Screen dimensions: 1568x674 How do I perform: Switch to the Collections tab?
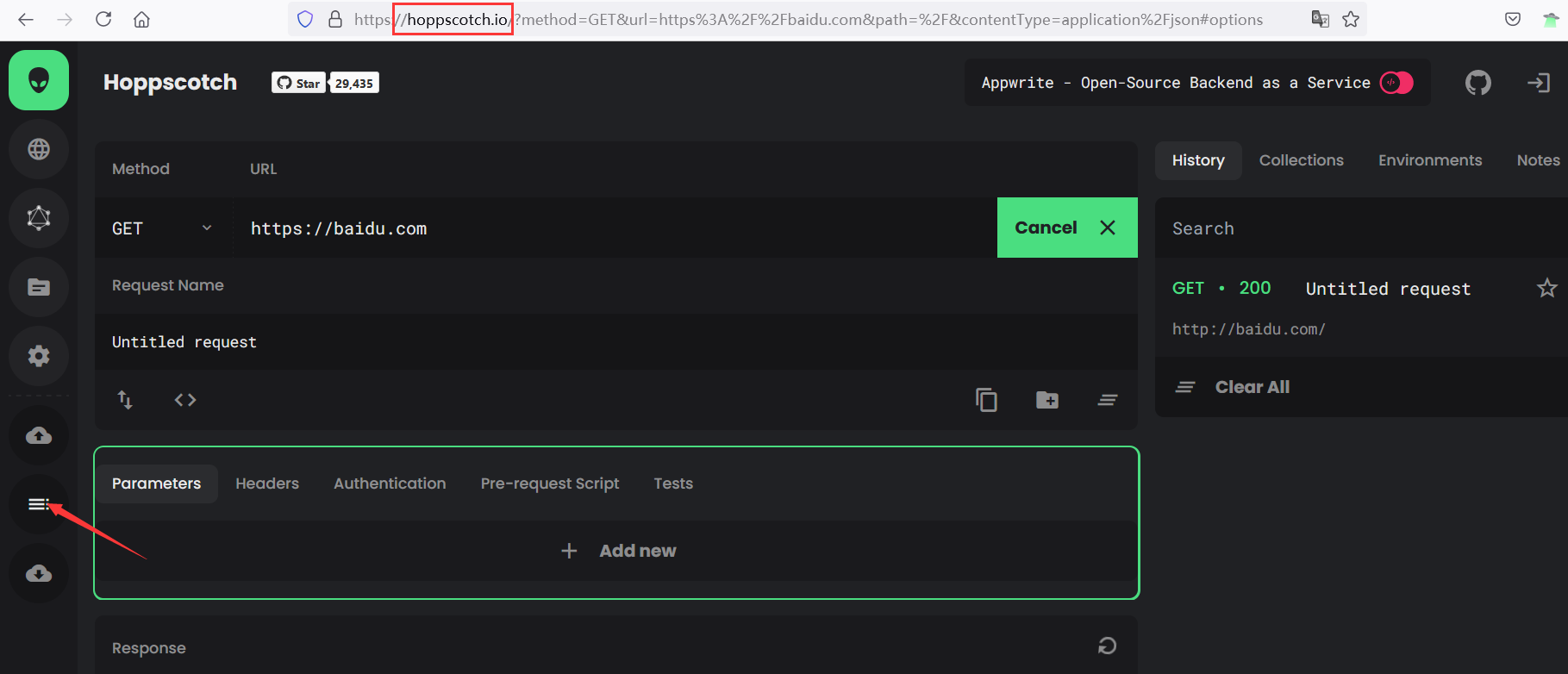[1301, 160]
